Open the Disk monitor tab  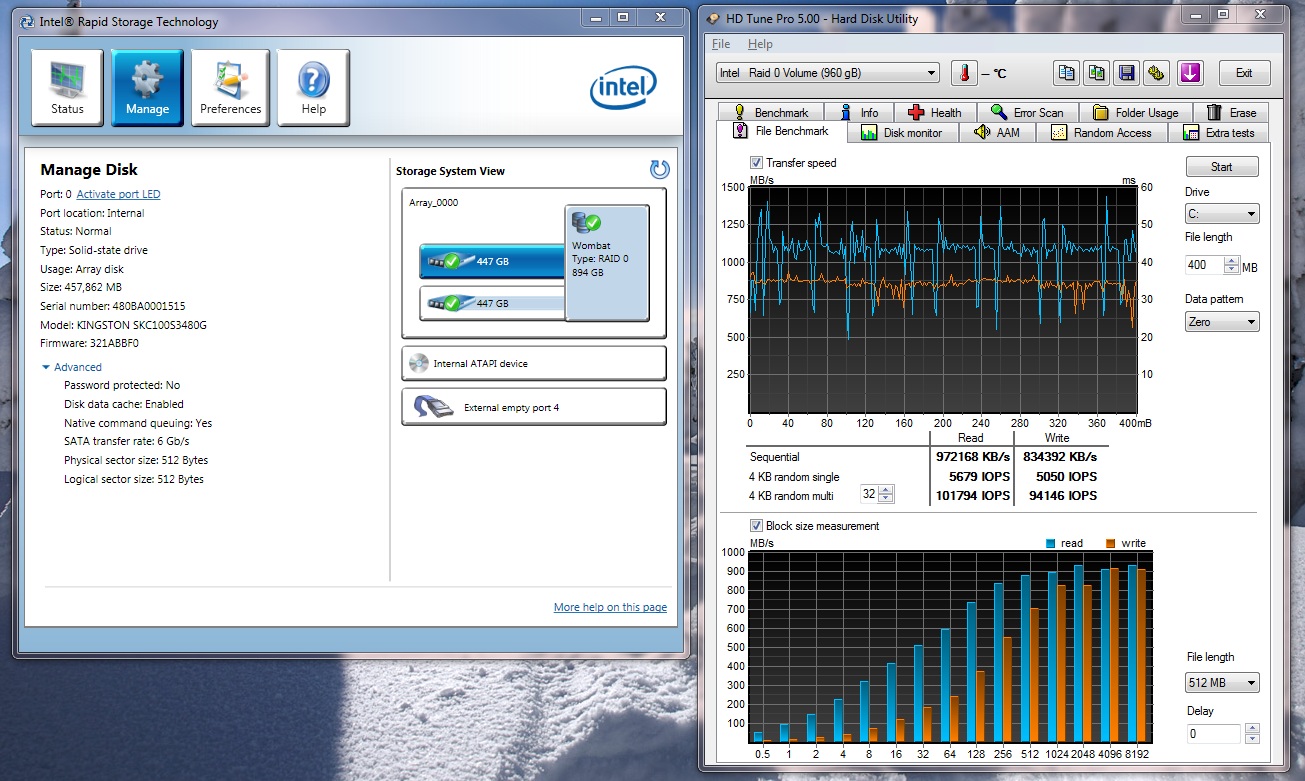[903, 133]
